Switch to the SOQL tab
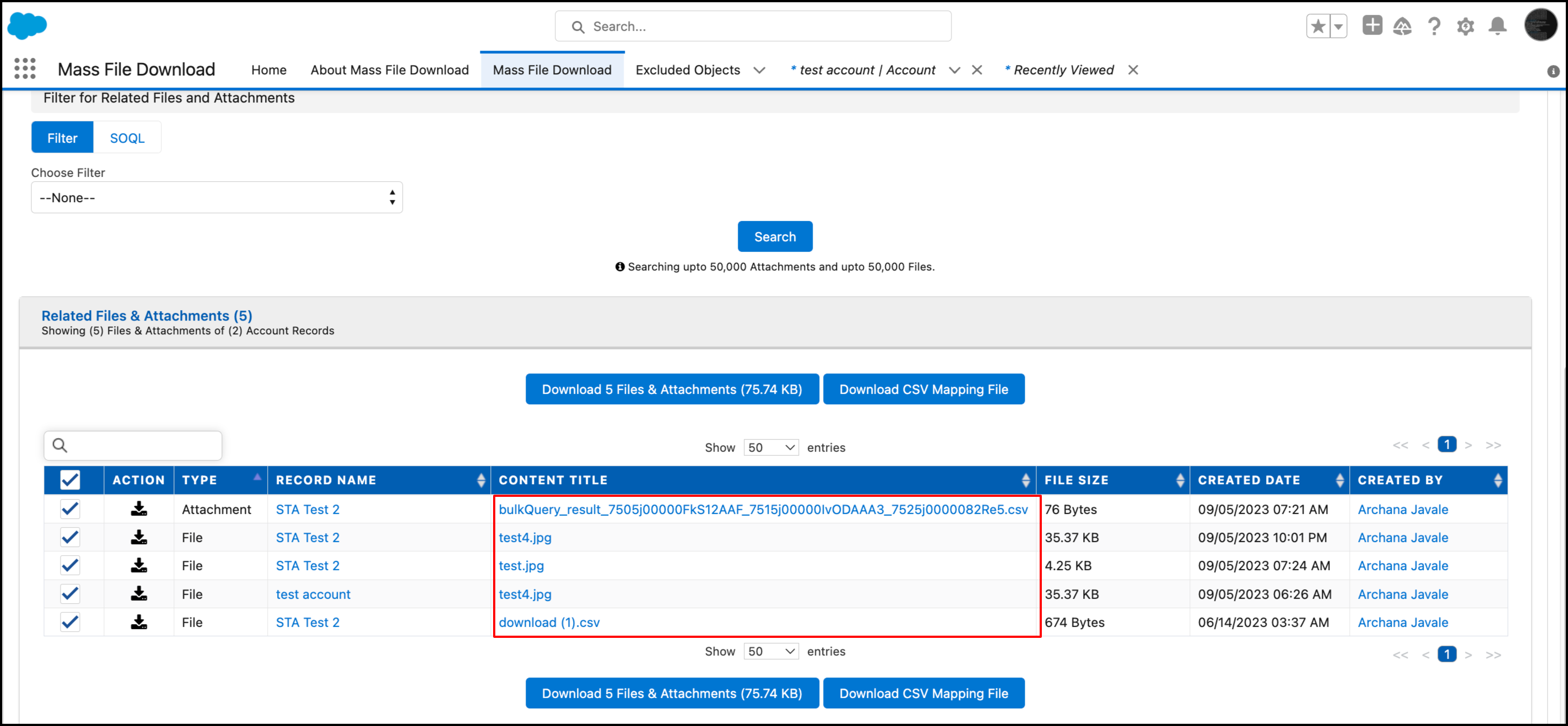The image size is (1568, 726). tap(127, 138)
